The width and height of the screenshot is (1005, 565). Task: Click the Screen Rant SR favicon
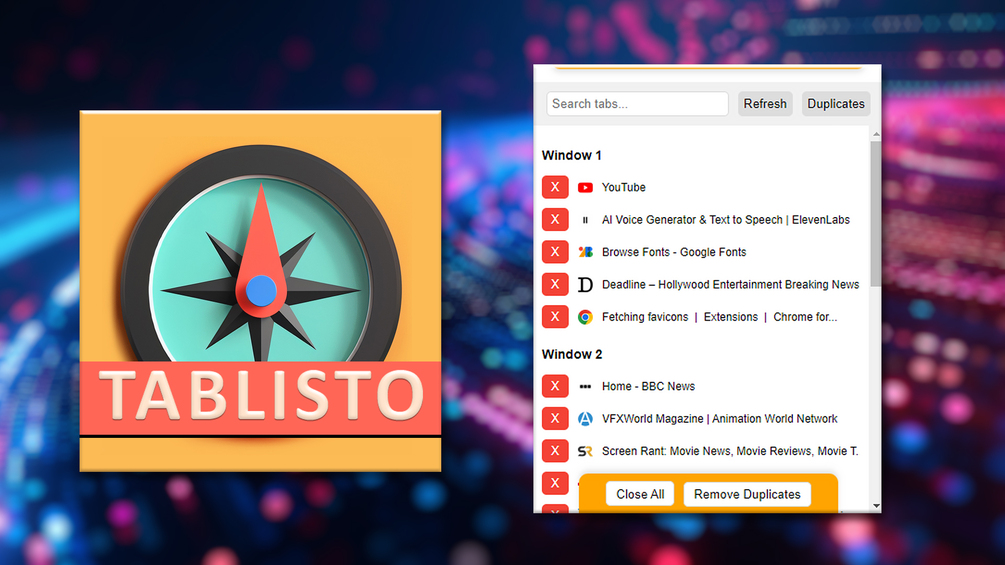pos(585,451)
